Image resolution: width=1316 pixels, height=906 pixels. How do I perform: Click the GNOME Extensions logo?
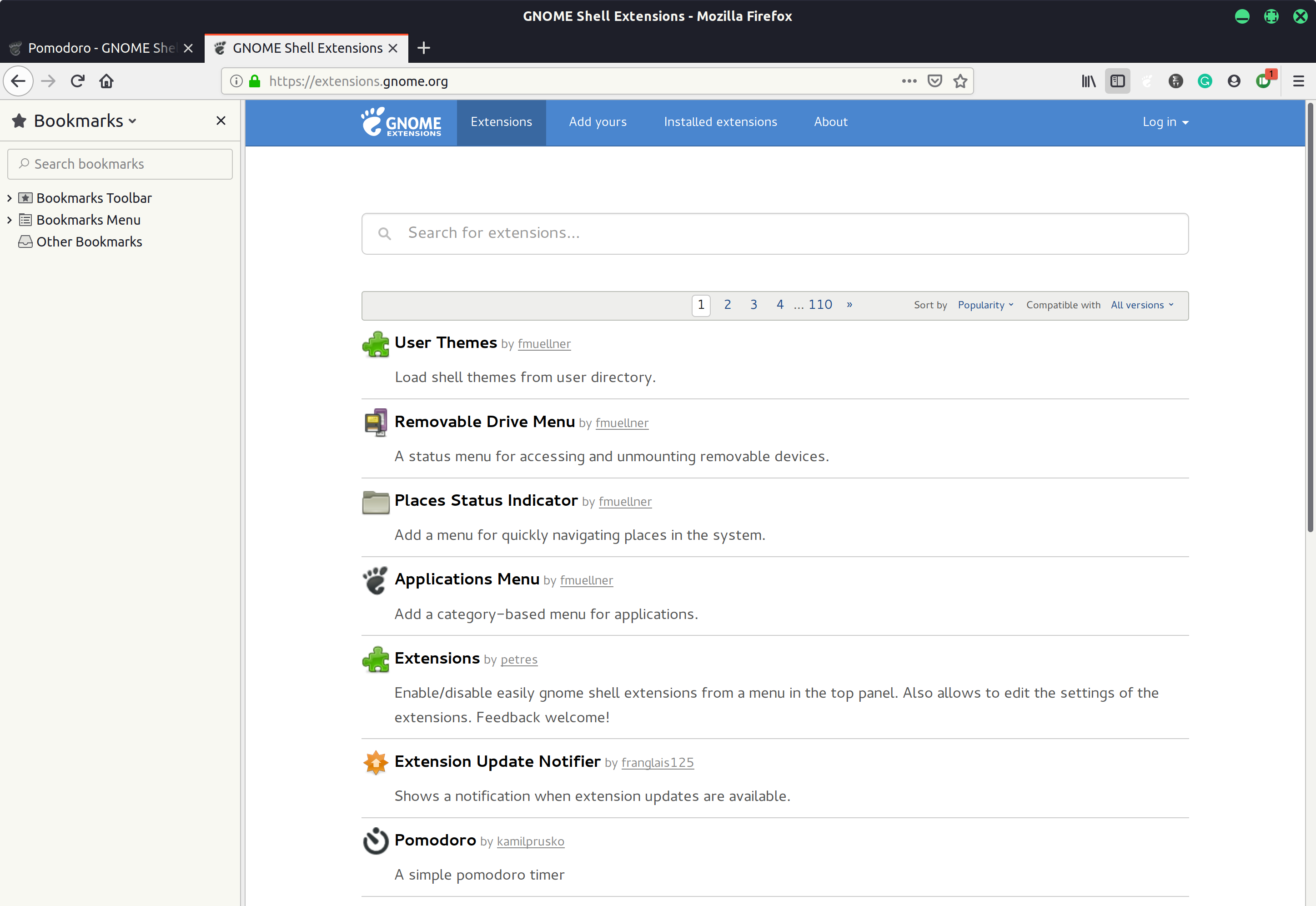click(x=401, y=123)
